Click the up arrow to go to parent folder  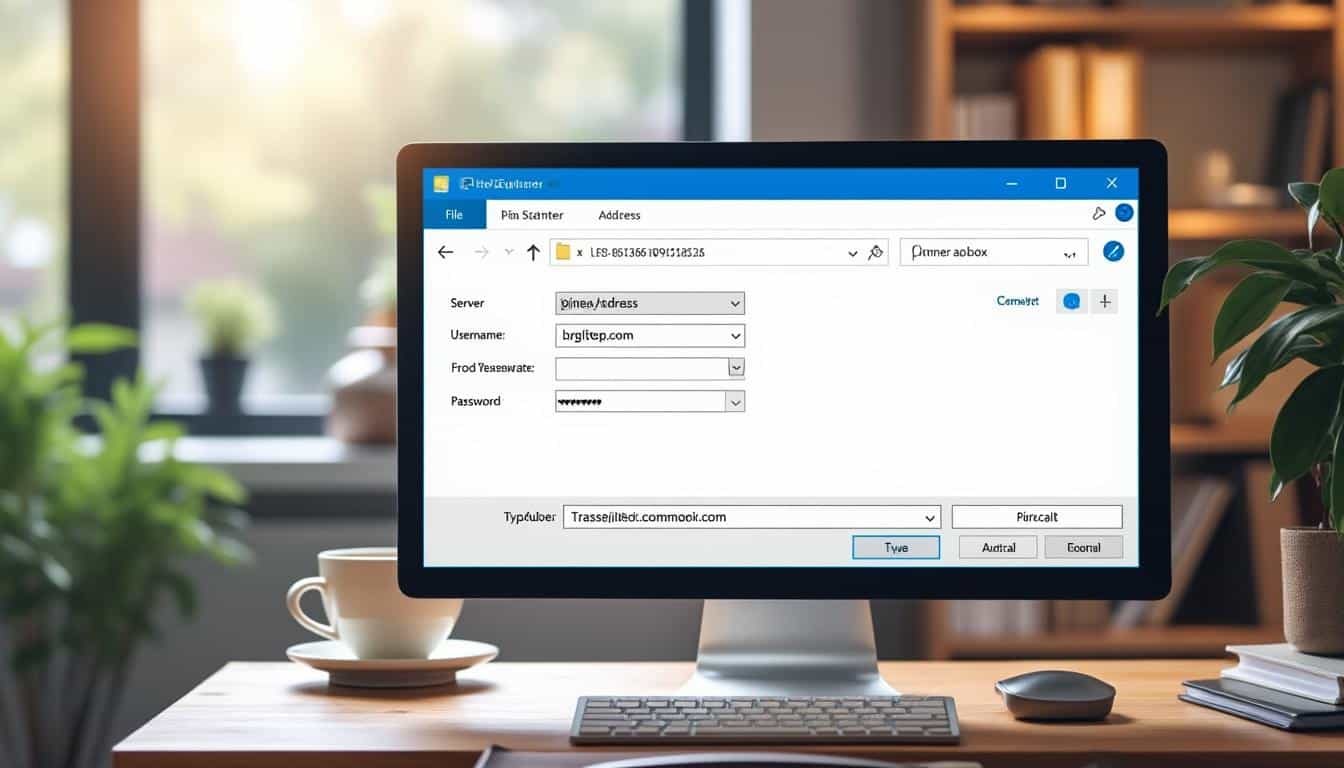pyautogui.click(x=533, y=251)
